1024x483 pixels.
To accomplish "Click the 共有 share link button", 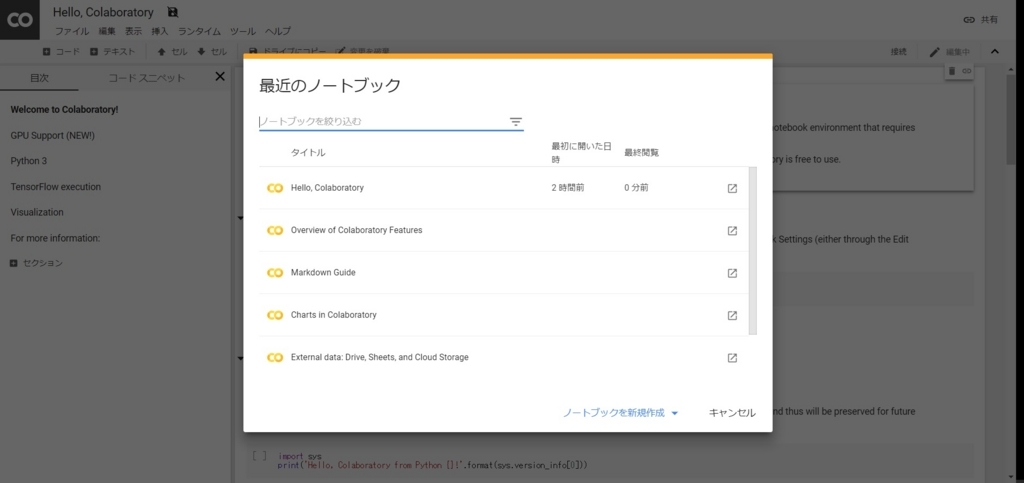I will (981, 20).
